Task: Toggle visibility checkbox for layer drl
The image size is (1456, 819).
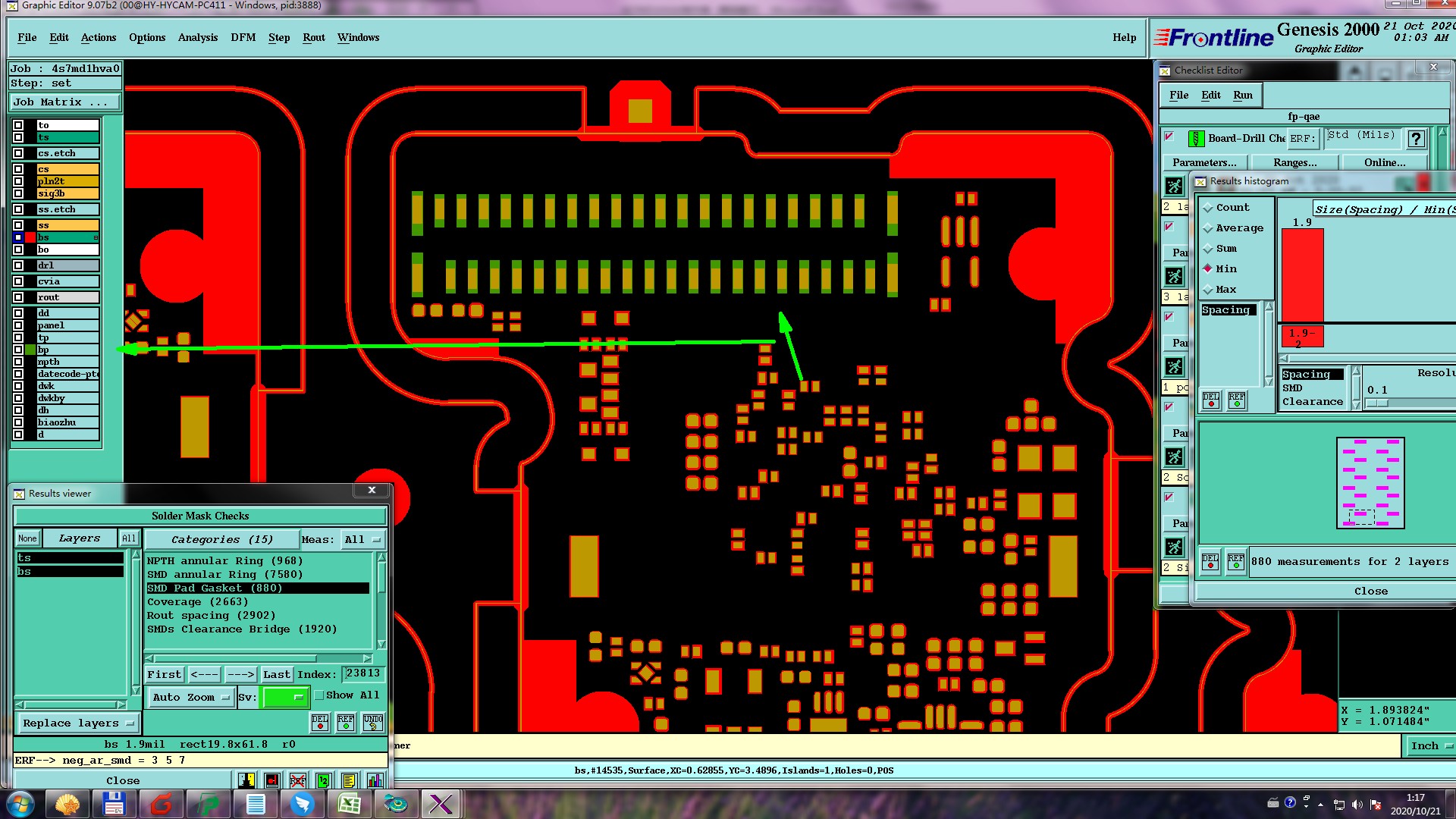Action: click(18, 265)
